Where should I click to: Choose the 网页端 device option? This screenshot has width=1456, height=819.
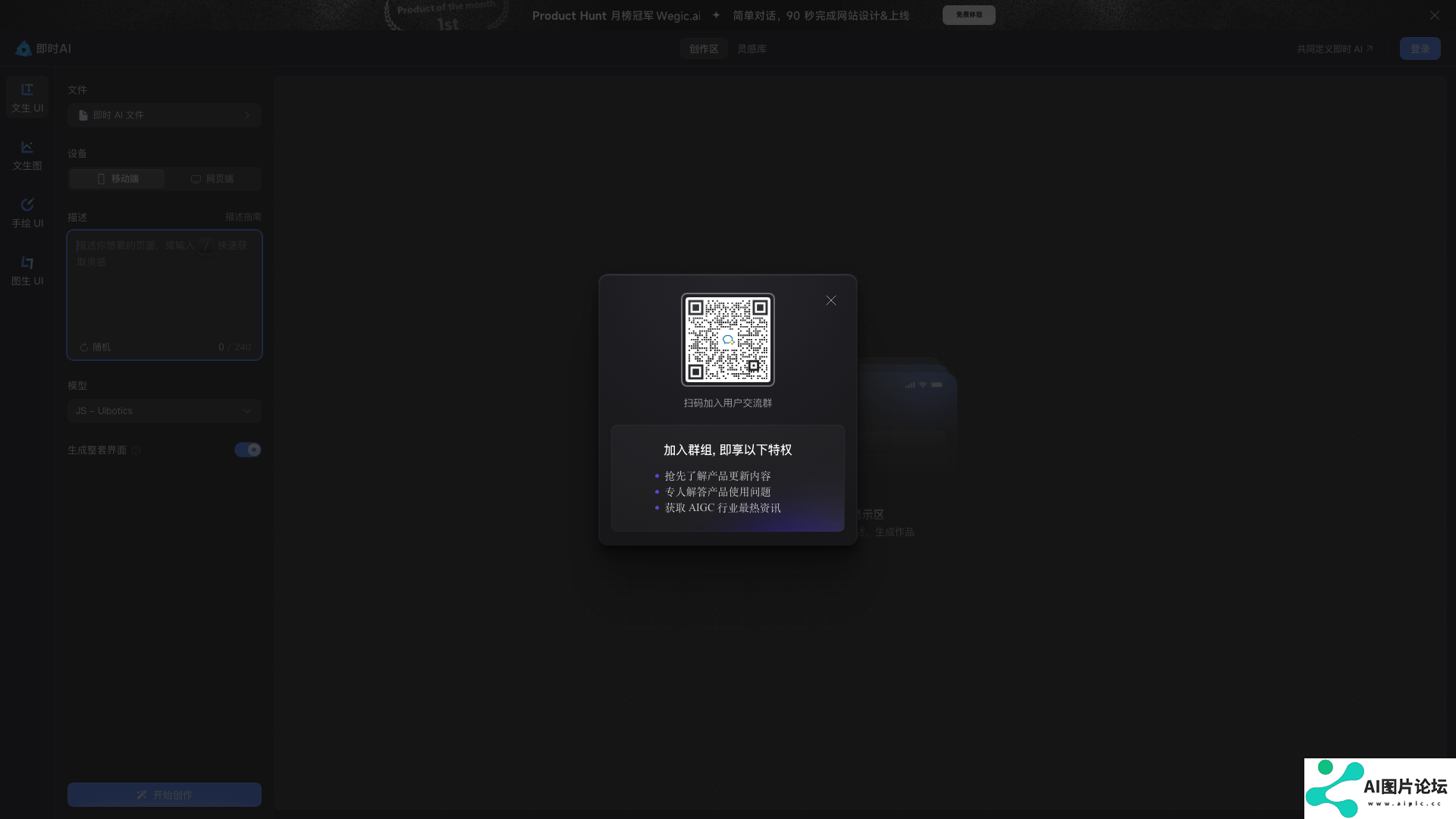[x=212, y=179]
